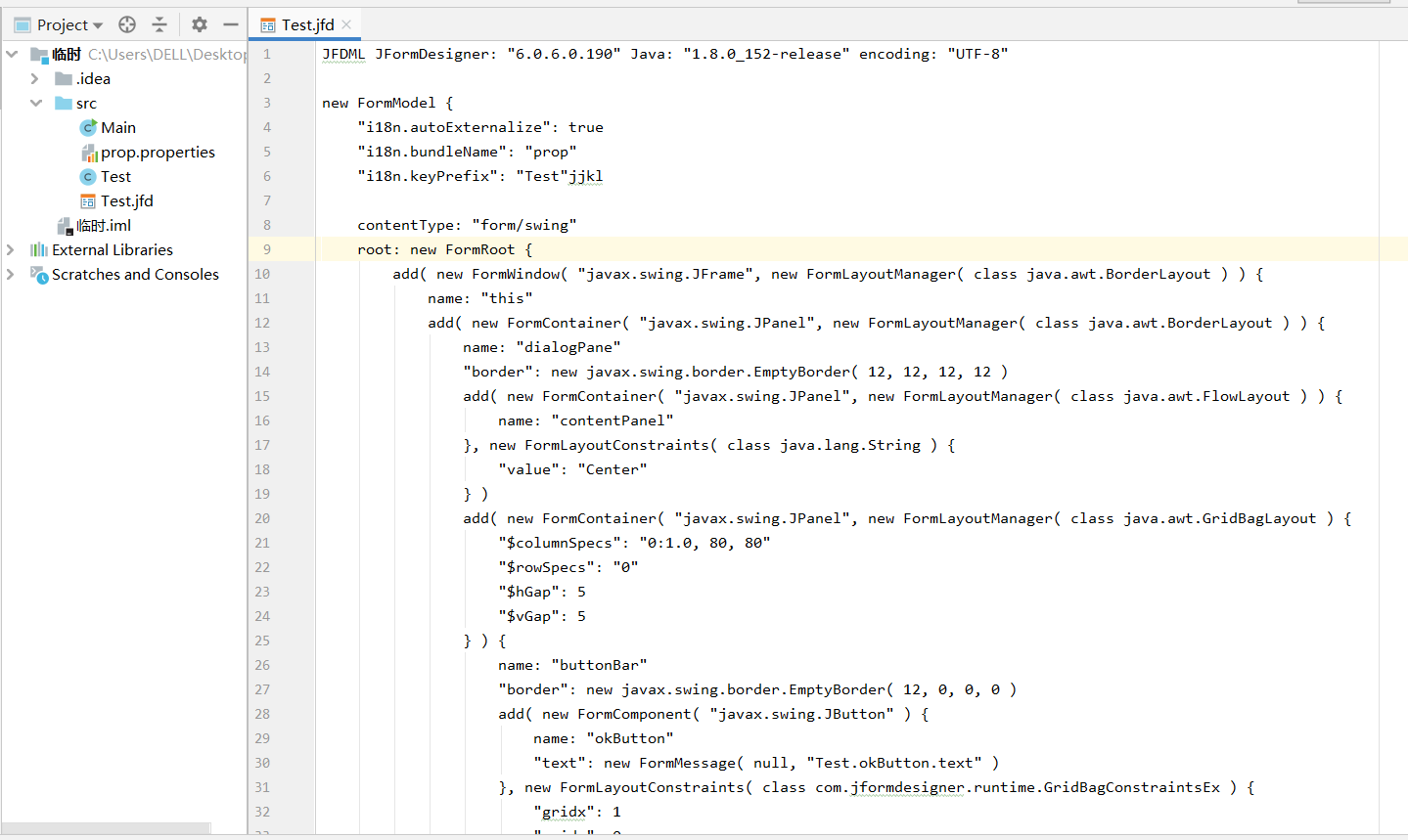Click java.awt.GridBagLayout class reference

(1219, 518)
